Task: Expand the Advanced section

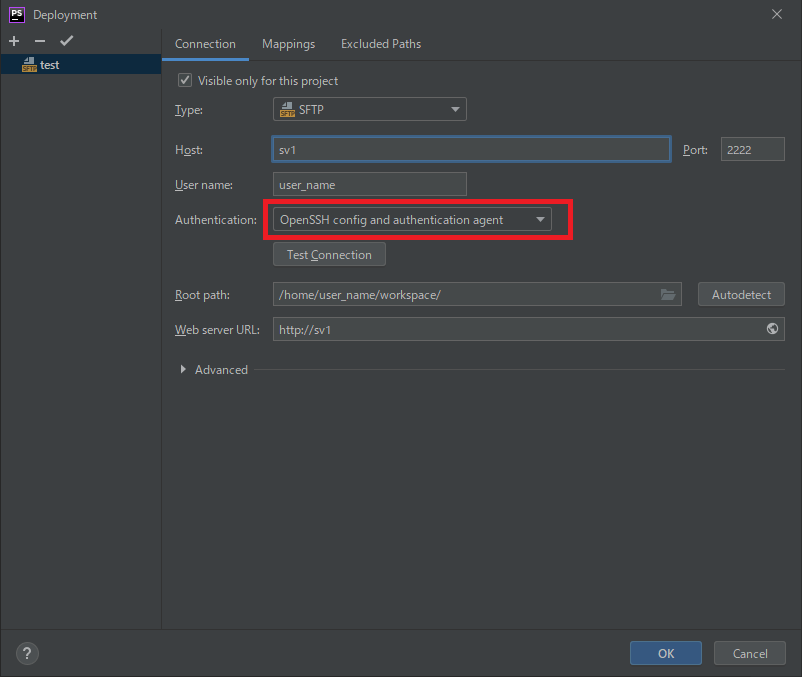Action: tap(183, 369)
